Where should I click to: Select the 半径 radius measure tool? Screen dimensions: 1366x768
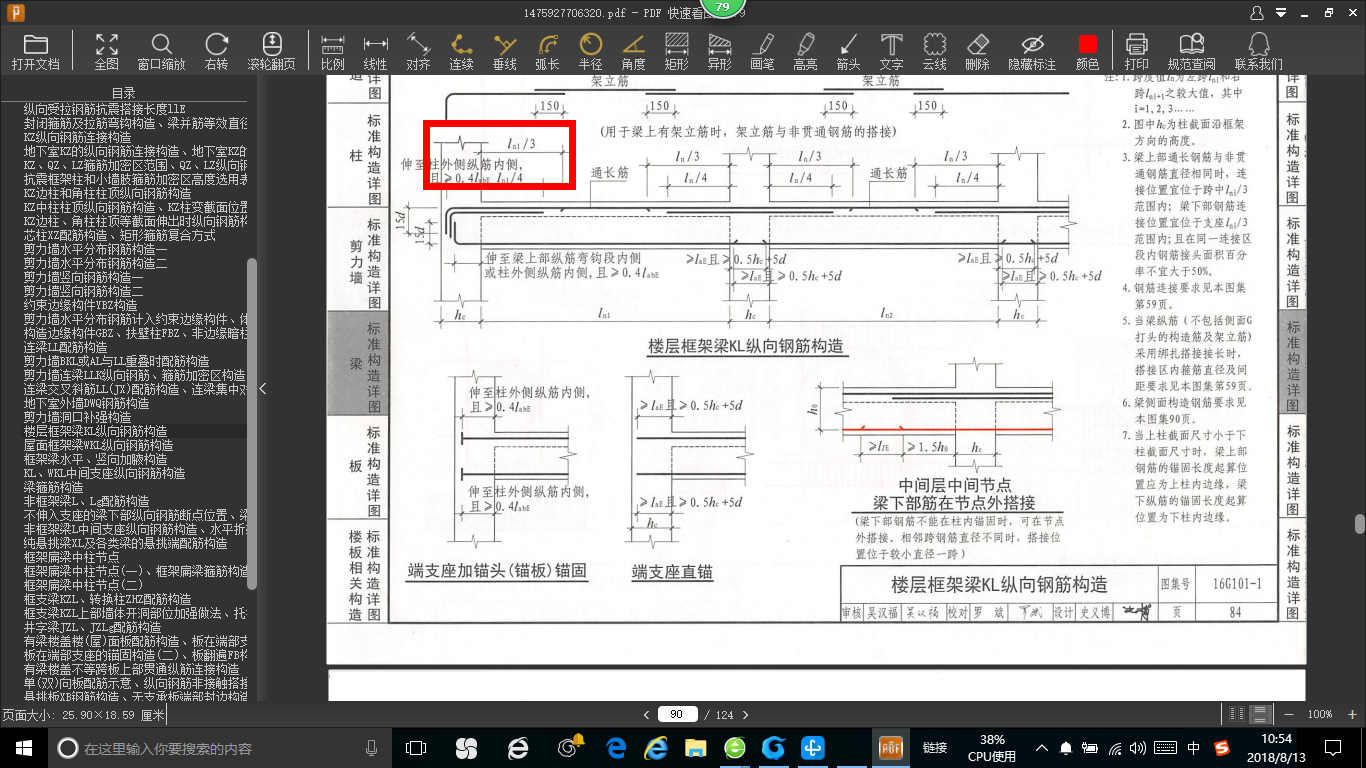pos(590,51)
